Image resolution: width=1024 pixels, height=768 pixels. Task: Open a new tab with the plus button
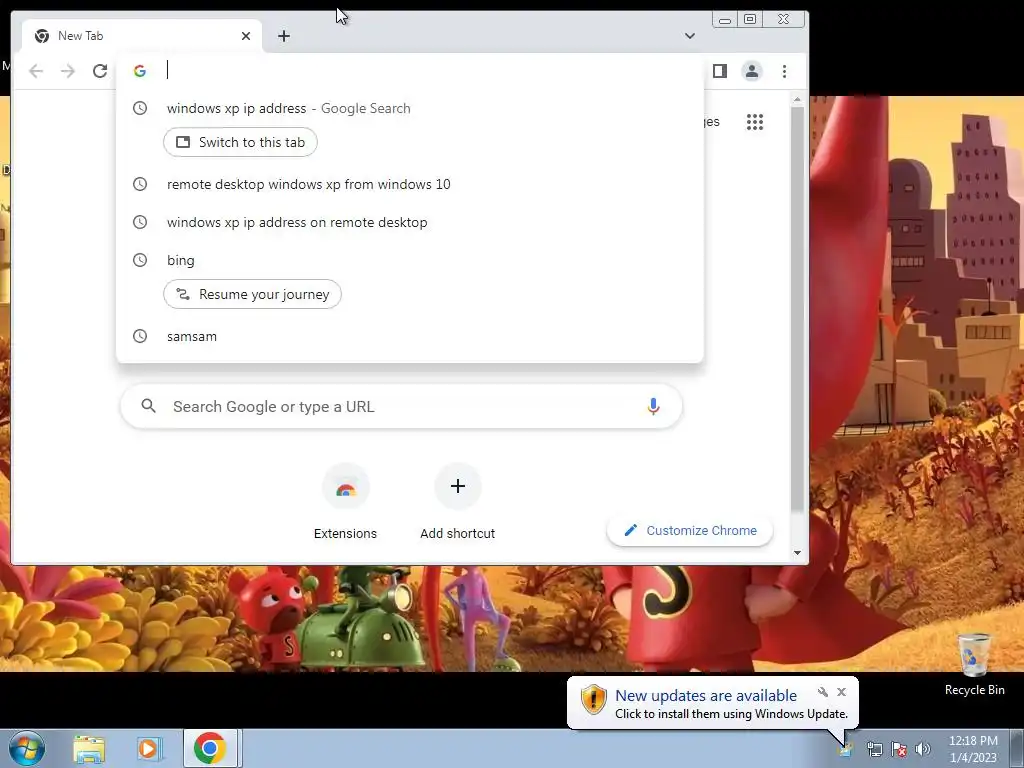point(283,36)
